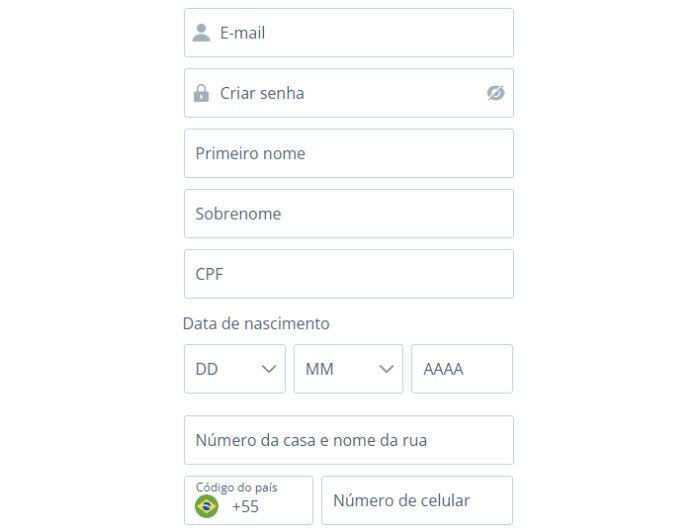
Task: Focus the CPF input box
Action: (349, 274)
